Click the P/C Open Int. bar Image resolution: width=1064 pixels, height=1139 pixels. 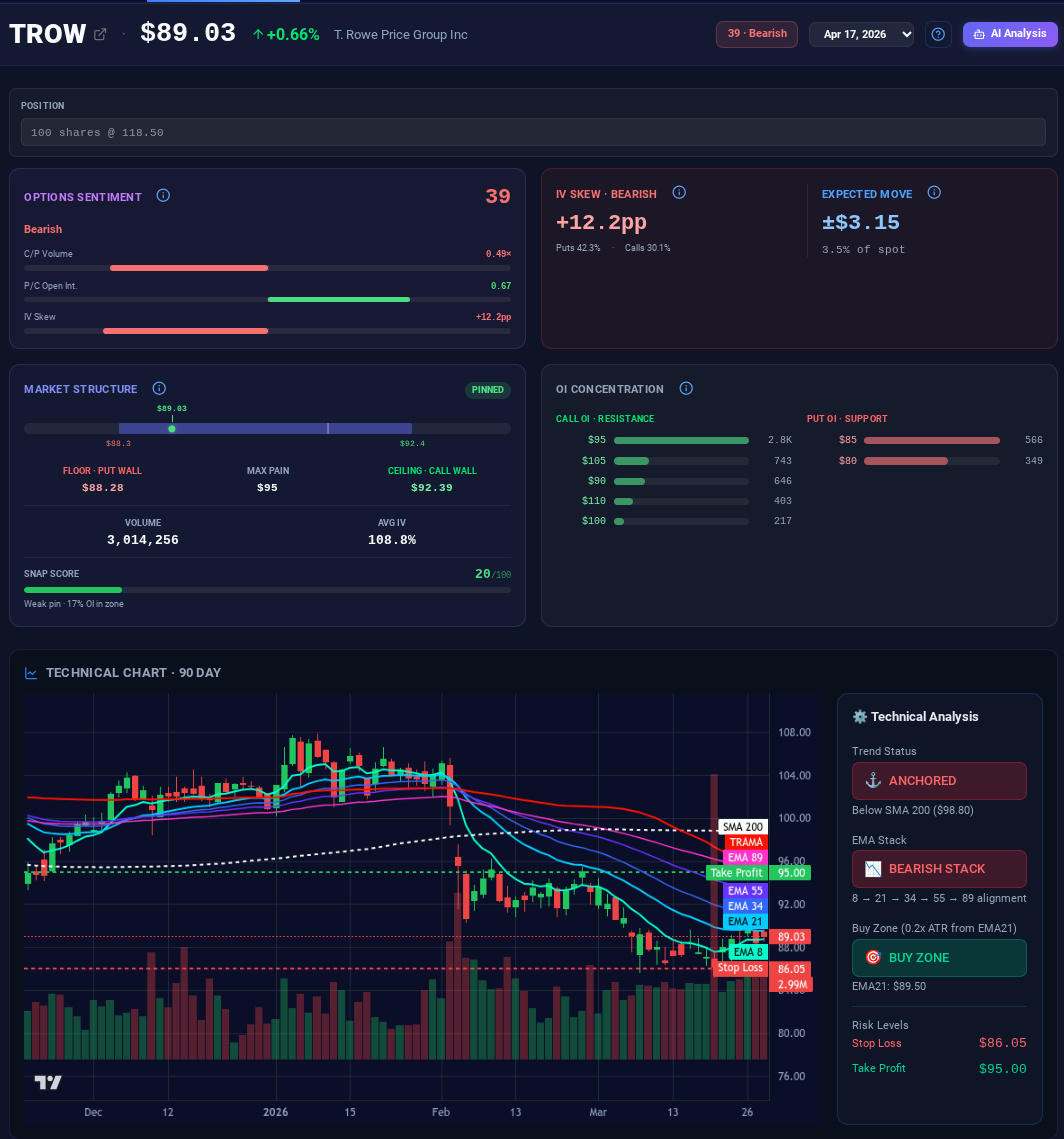(267, 299)
